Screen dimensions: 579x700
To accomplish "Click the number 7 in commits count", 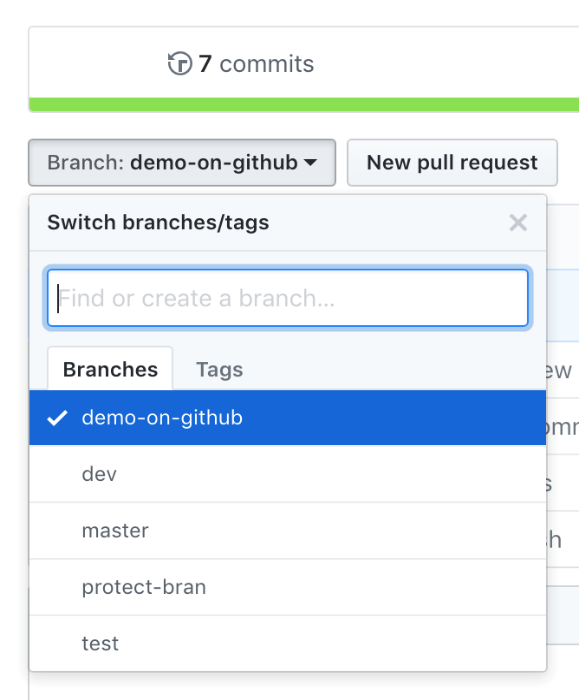I will pos(205,64).
